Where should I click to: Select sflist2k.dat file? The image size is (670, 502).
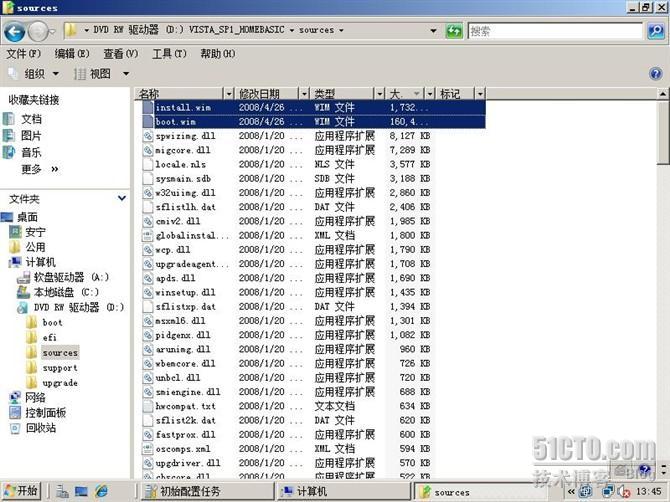click(x=185, y=420)
